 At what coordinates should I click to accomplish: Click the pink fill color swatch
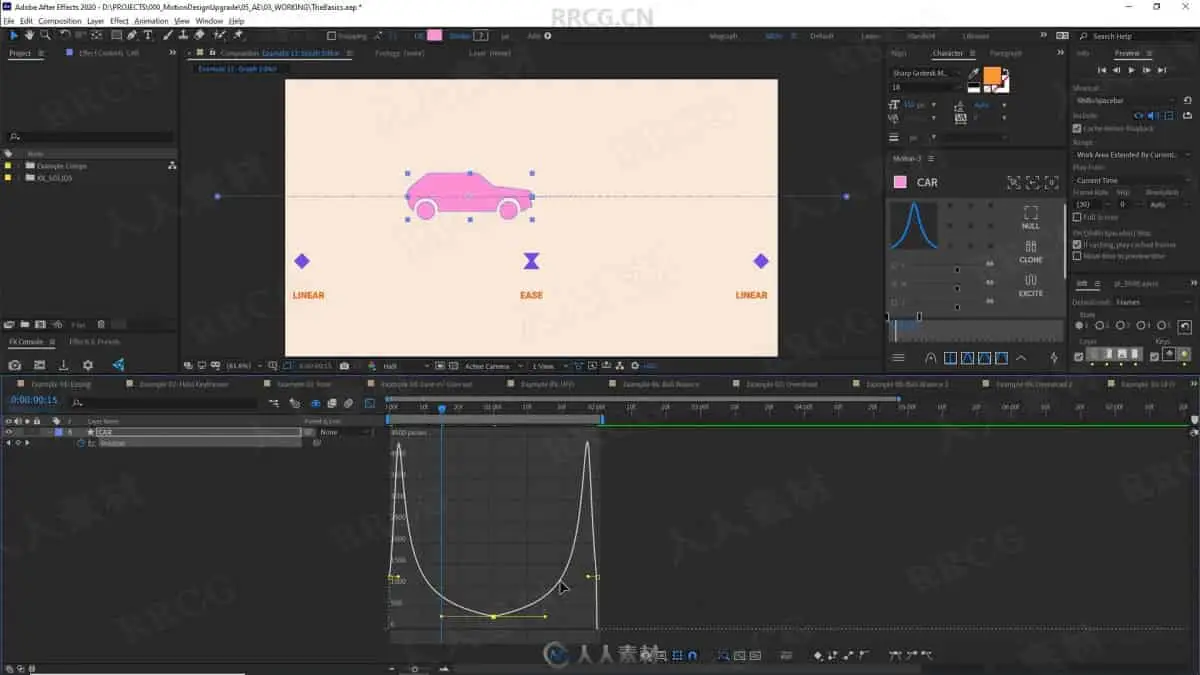[434, 36]
